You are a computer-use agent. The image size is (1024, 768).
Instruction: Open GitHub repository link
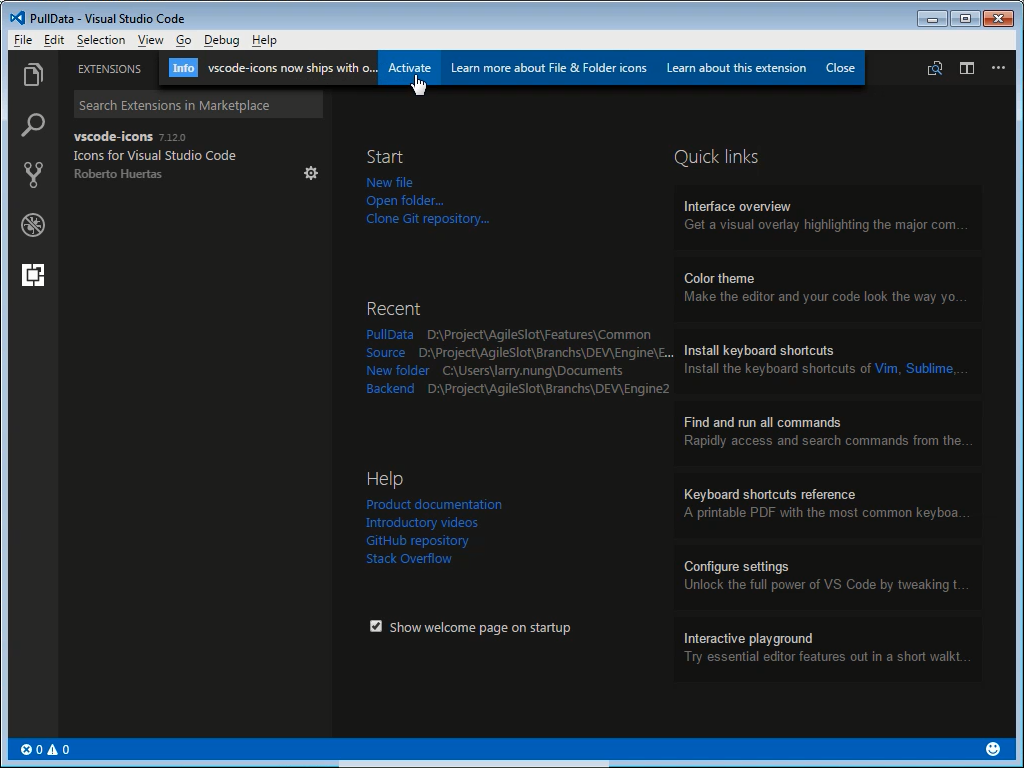(x=417, y=541)
